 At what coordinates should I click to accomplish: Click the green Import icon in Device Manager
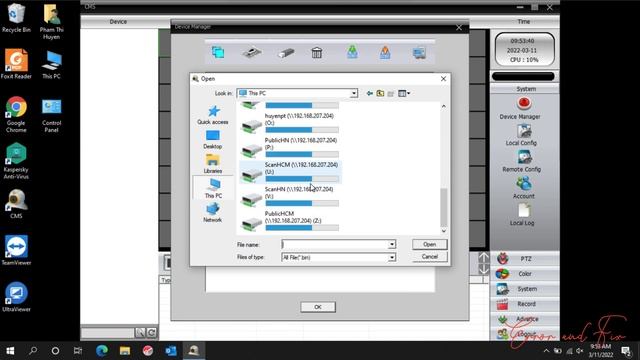pyautogui.click(x=352, y=52)
